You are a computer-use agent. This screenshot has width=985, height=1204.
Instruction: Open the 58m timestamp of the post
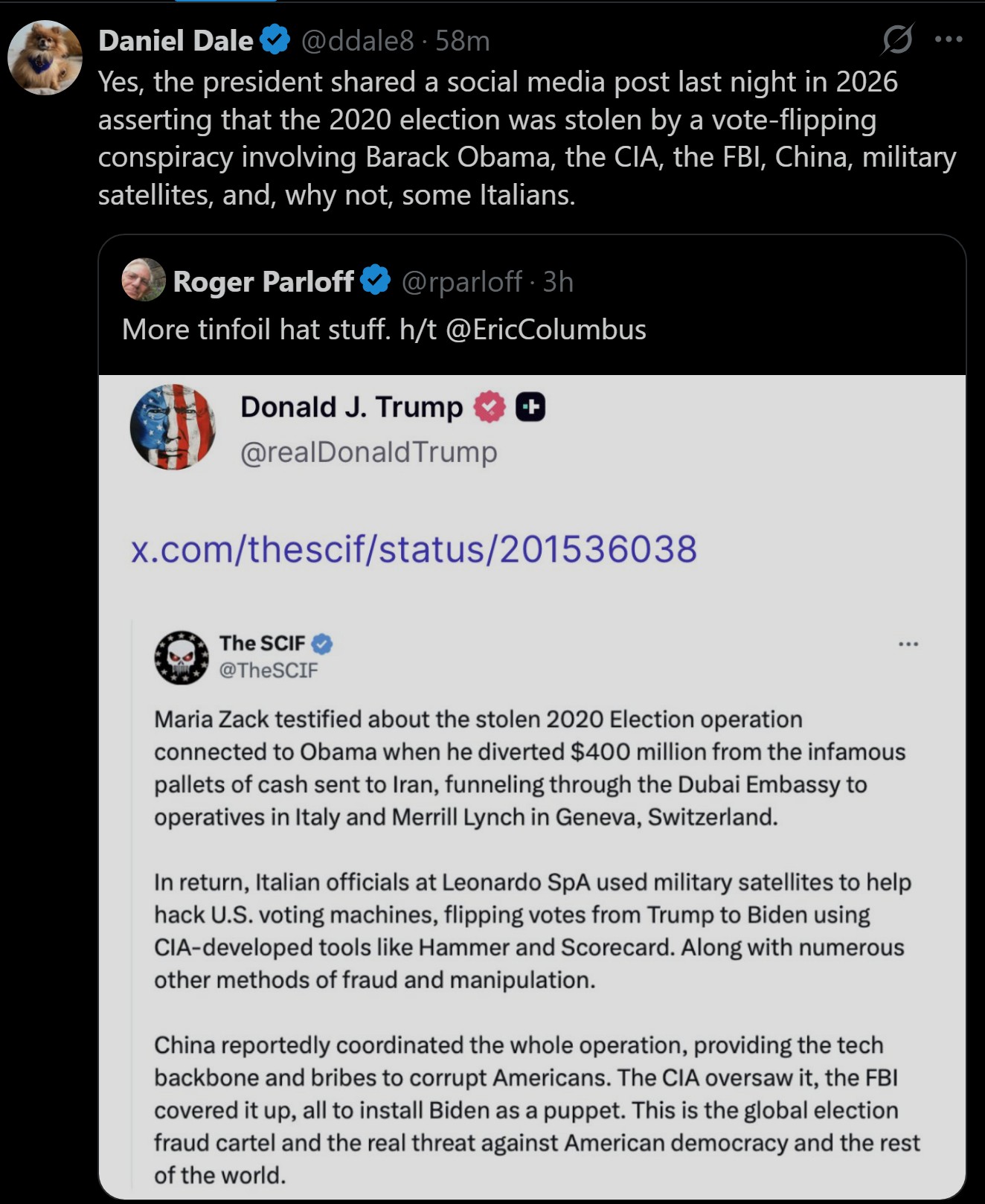[x=463, y=41]
